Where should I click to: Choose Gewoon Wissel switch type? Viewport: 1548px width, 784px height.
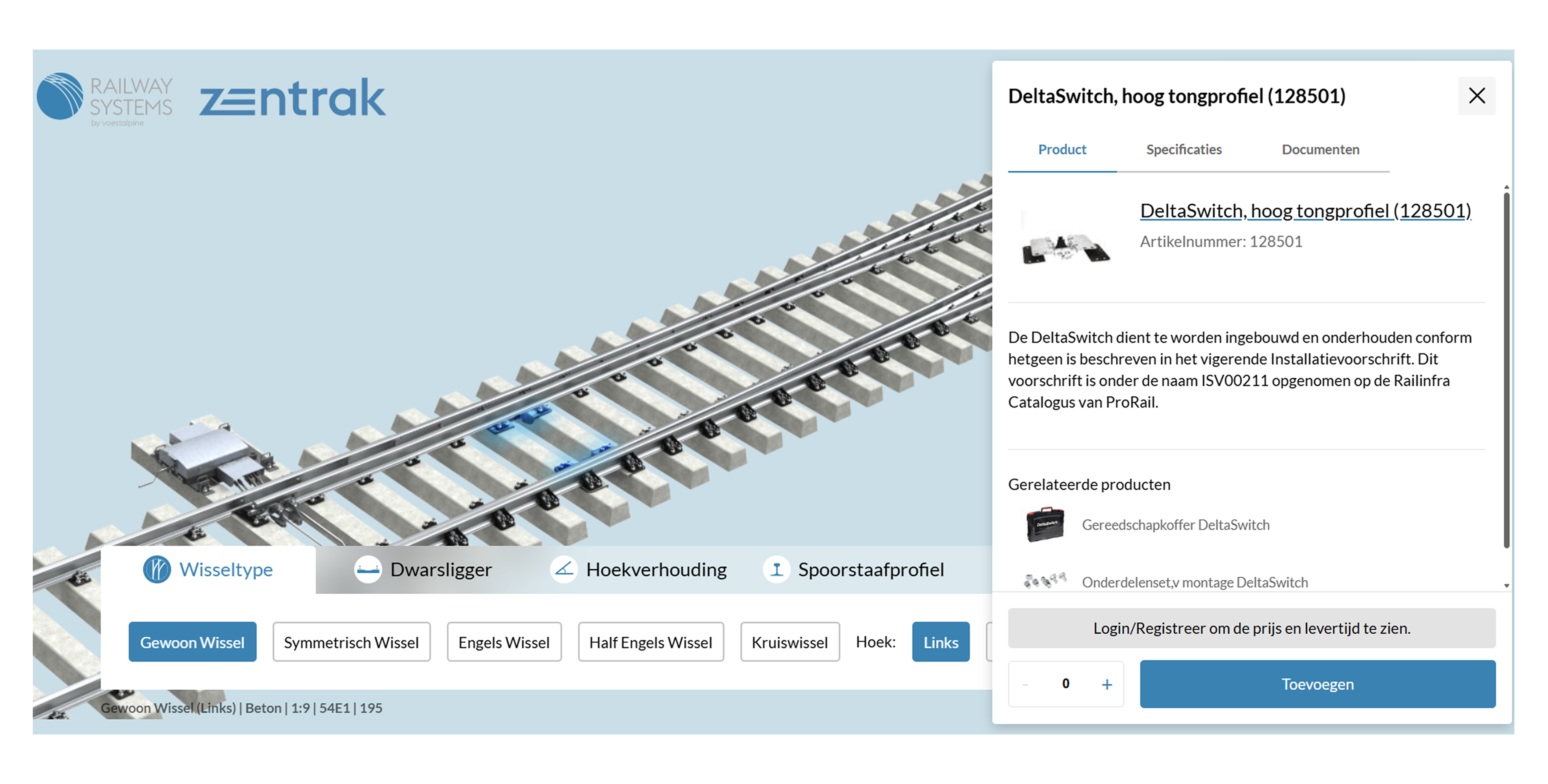pyautogui.click(x=192, y=642)
